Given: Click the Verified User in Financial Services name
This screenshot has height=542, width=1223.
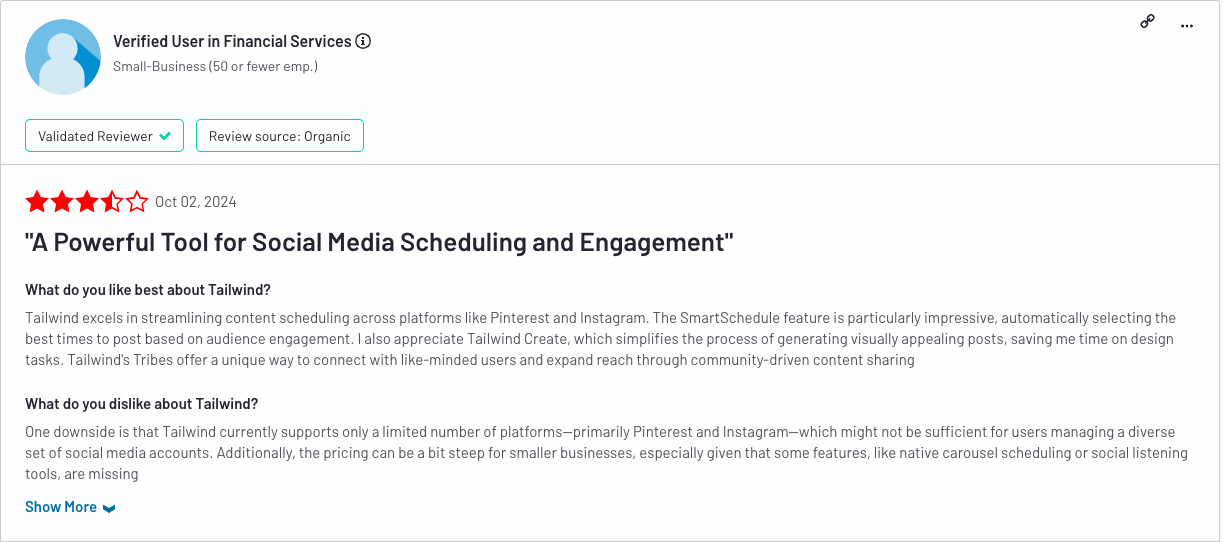Looking at the screenshot, I should (x=232, y=41).
